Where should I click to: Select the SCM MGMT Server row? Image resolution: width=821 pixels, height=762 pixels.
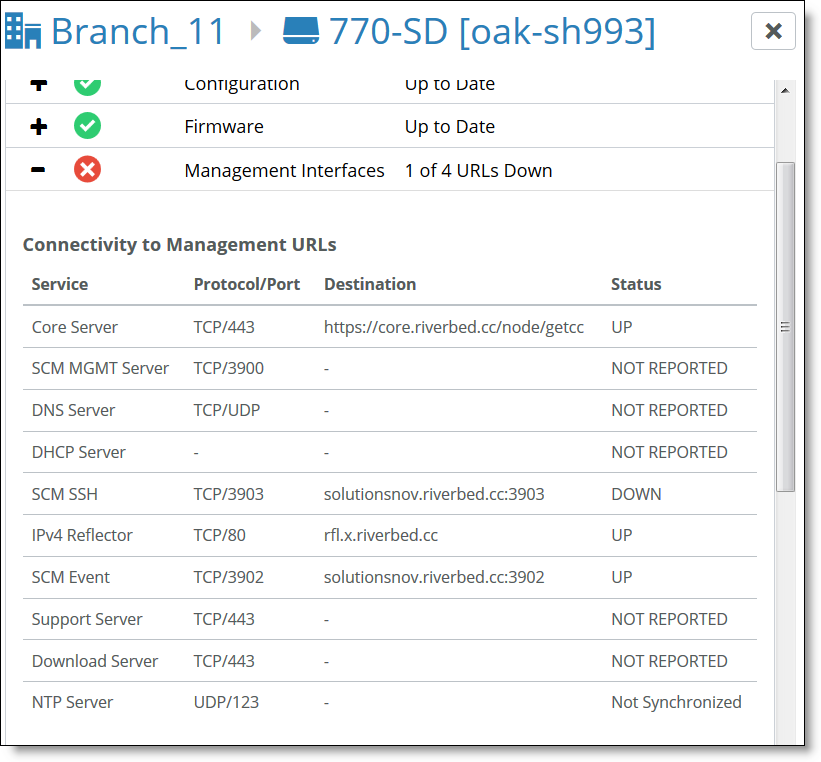[x=390, y=369]
